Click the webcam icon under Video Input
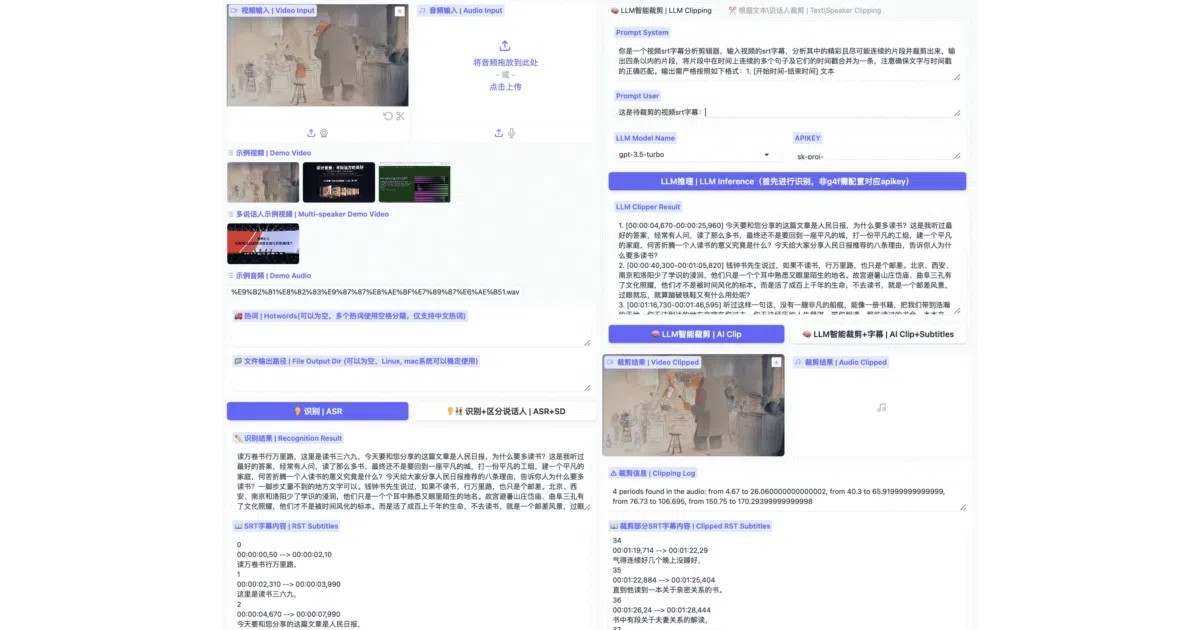1200x630 pixels. point(324,133)
